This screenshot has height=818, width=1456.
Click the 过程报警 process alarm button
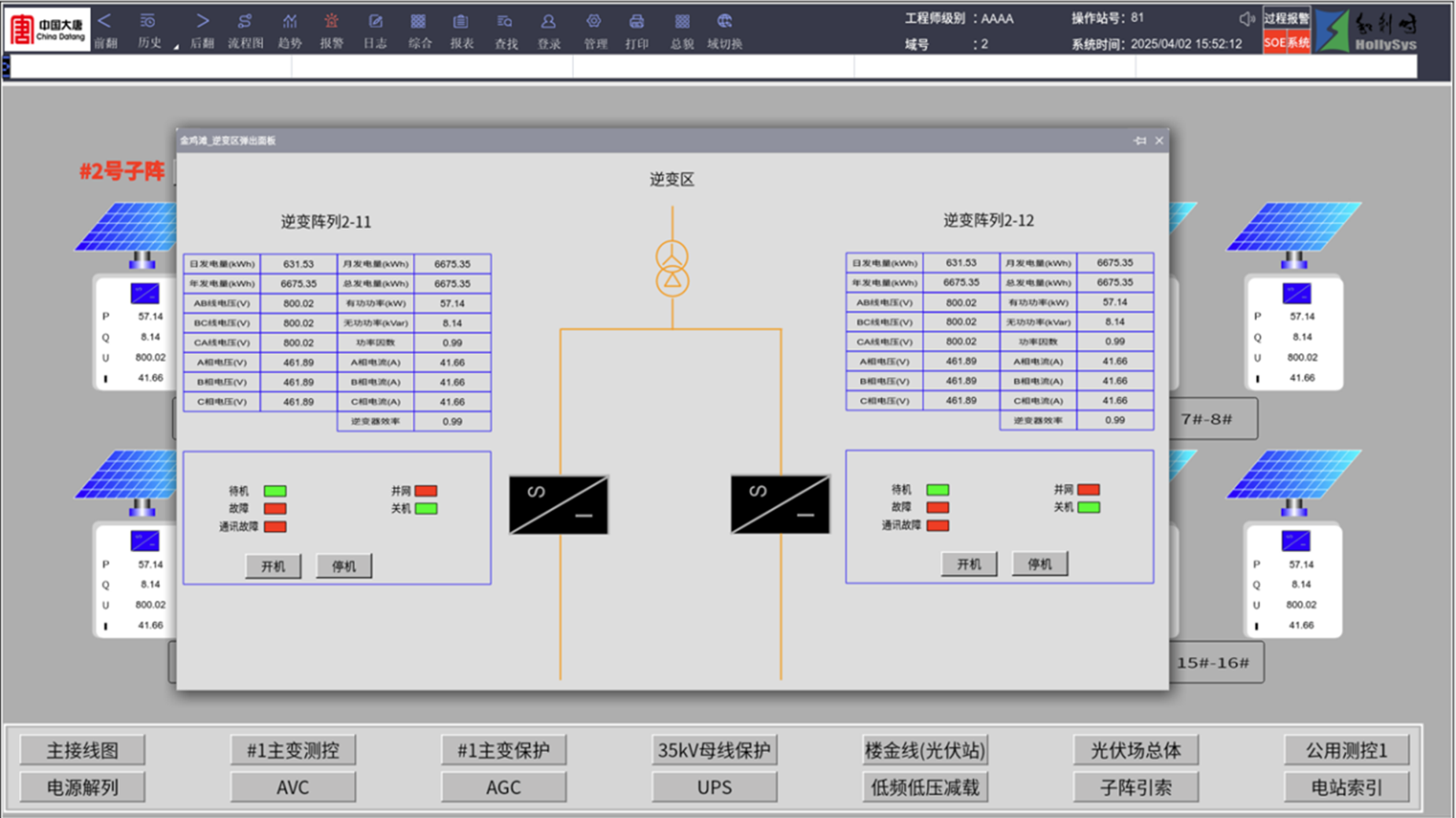(1286, 18)
